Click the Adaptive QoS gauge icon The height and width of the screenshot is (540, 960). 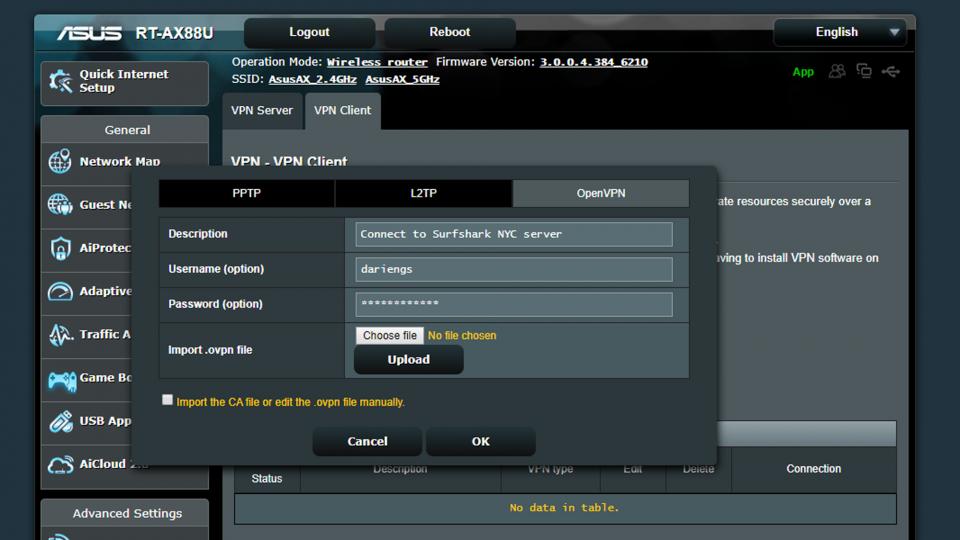tap(60, 291)
